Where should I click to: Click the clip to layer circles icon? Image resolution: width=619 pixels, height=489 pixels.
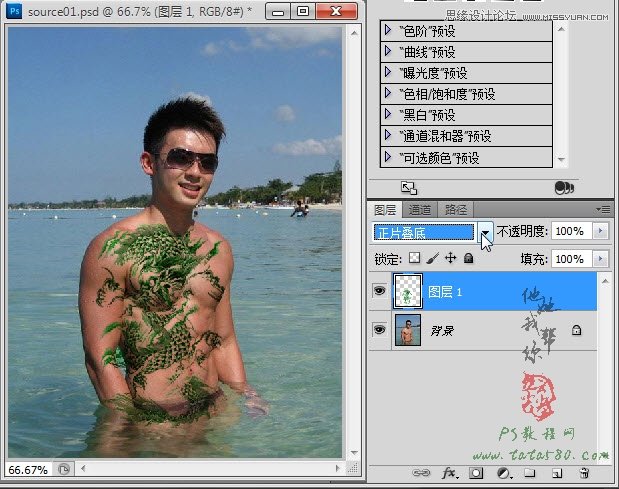point(564,188)
